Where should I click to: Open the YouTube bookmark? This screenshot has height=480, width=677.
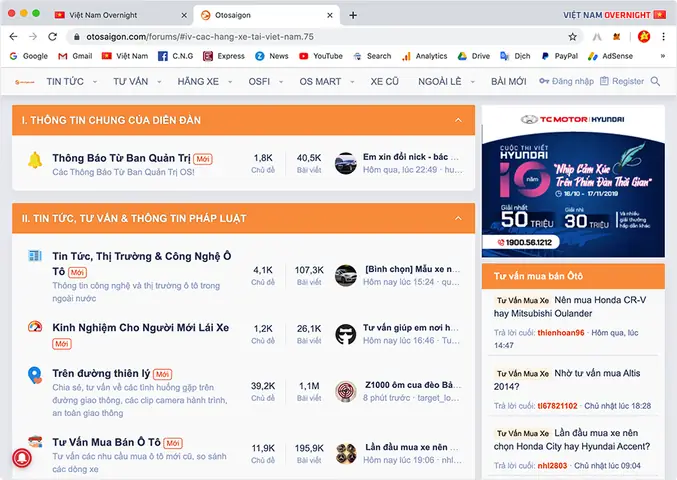[x=321, y=56]
